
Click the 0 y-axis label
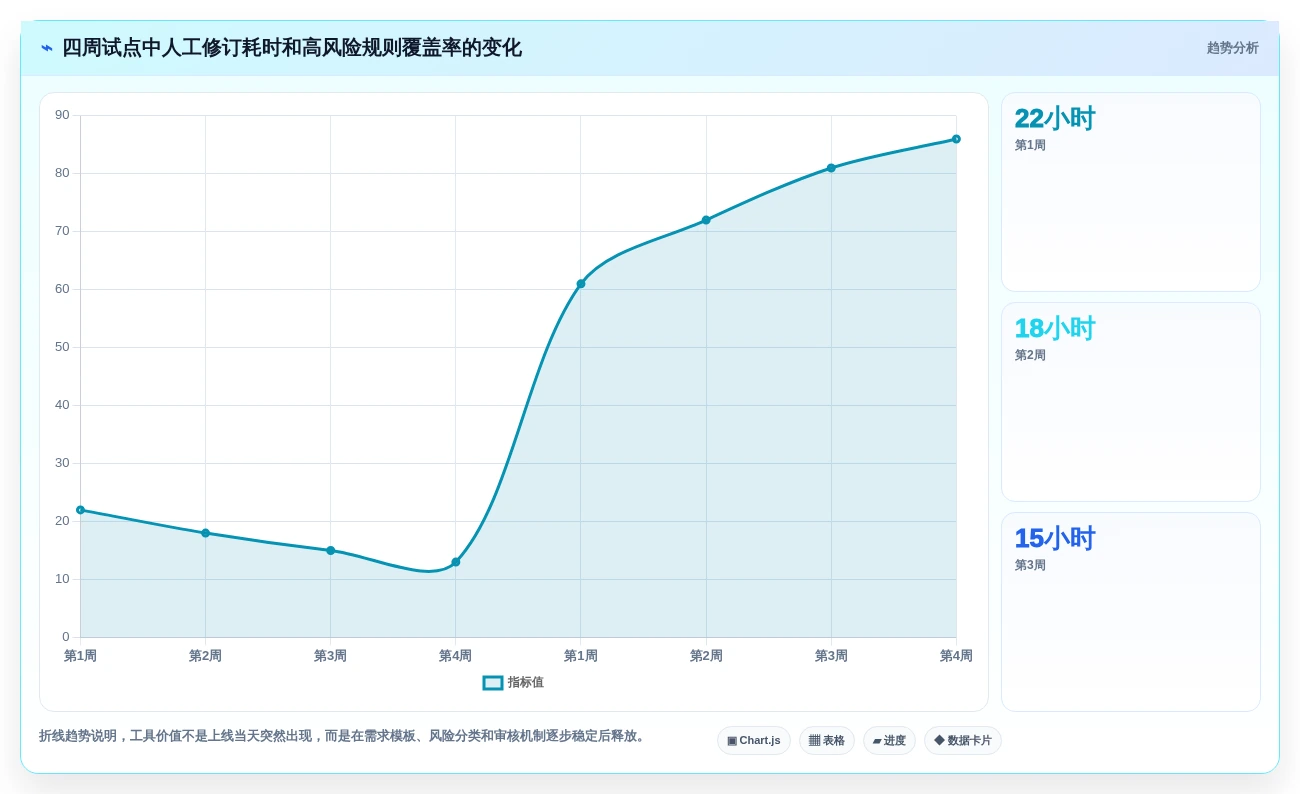(x=66, y=637)
